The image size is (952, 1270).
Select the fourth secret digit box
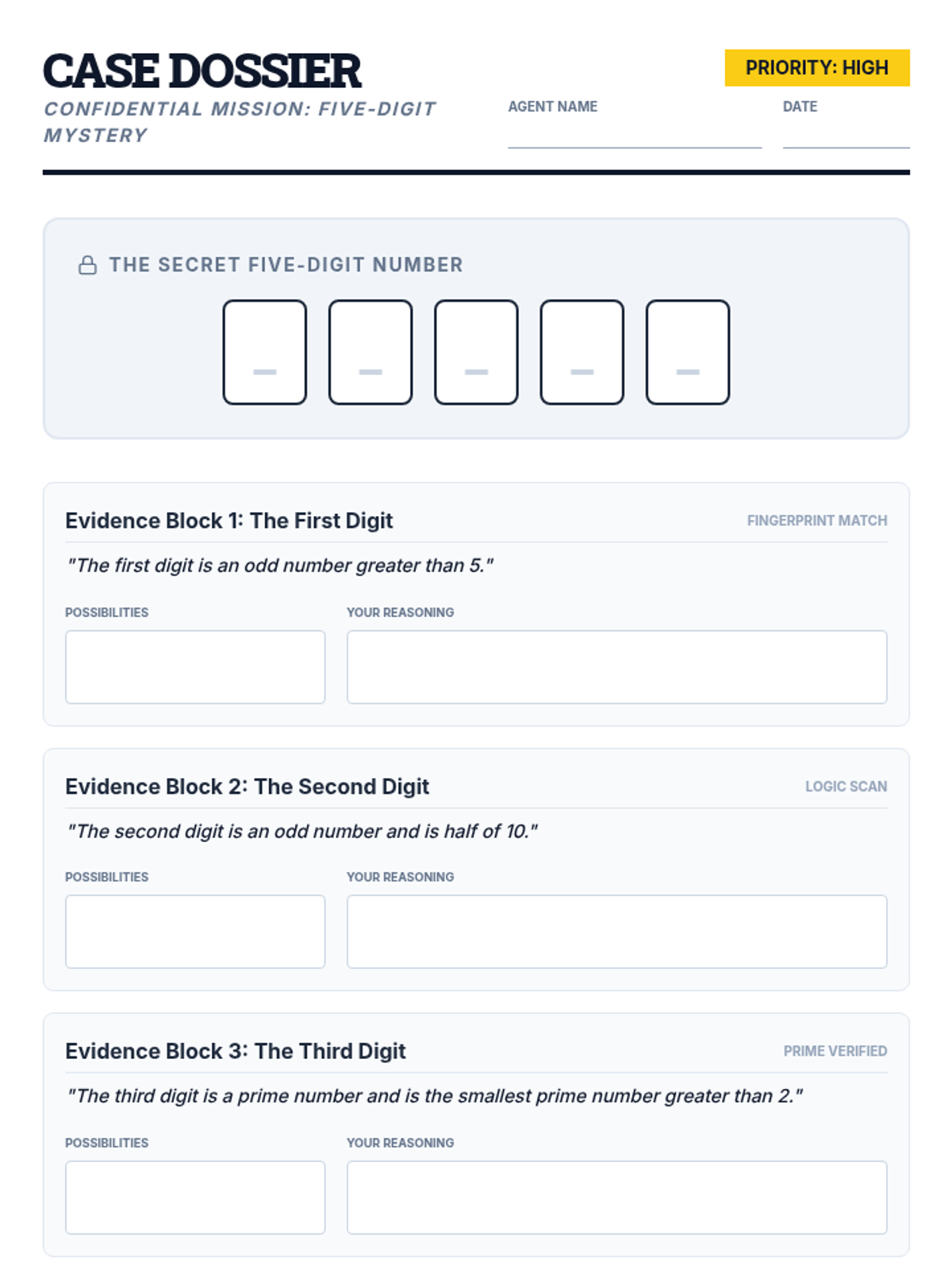pos(582,352)
